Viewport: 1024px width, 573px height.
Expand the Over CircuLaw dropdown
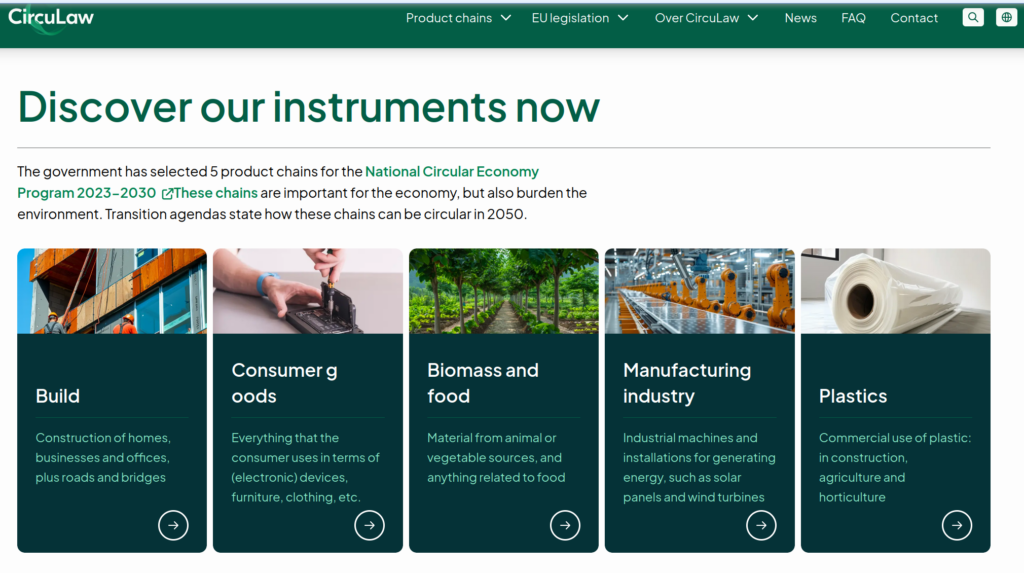point(706,18)
